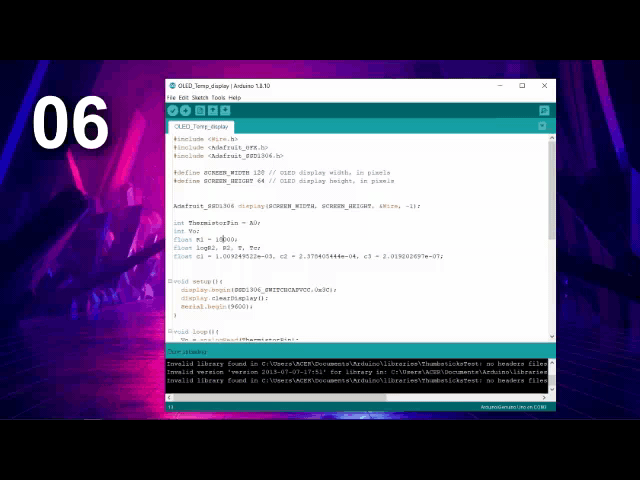This screenshot has width=640, height=480.
Task: Create a new sketch with New icon
Action: click(x=200, y=111)
